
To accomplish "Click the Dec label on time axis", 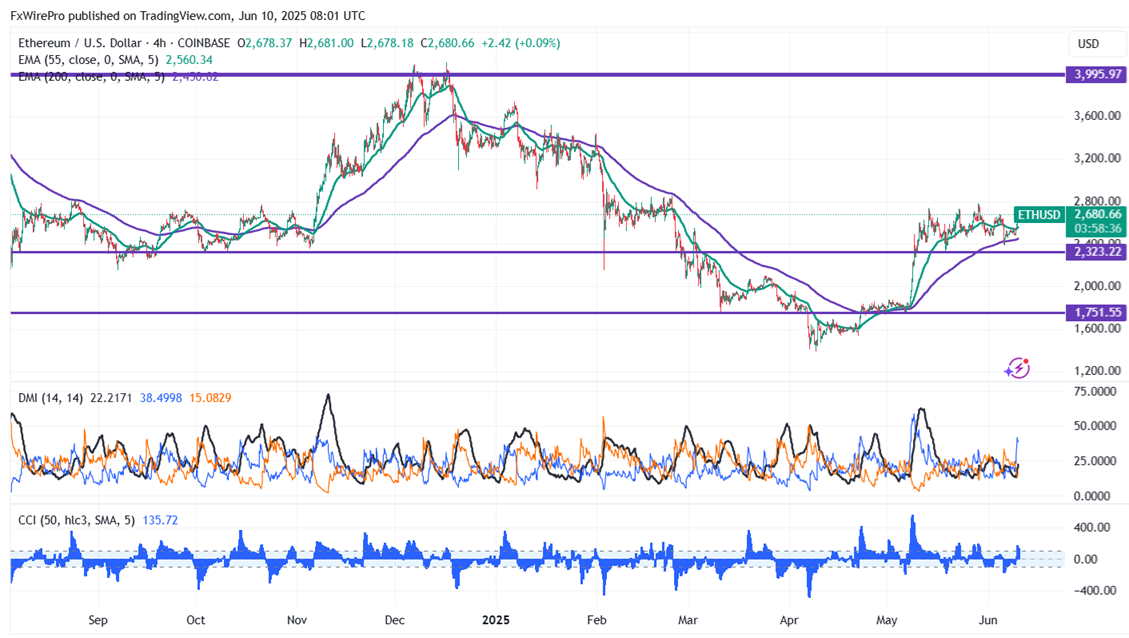I will pyautogui.click(x=395, y=620).
